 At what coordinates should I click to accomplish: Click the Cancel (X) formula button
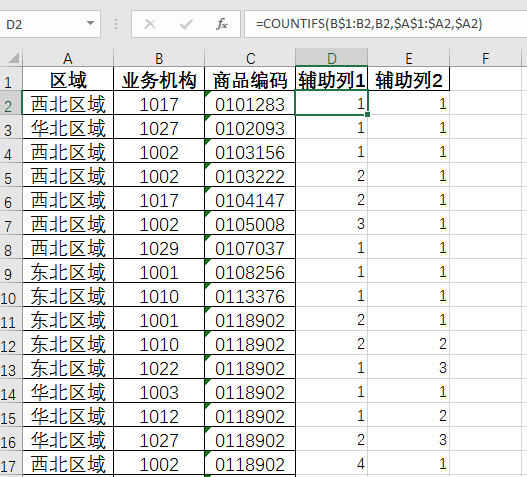(150, 24)
